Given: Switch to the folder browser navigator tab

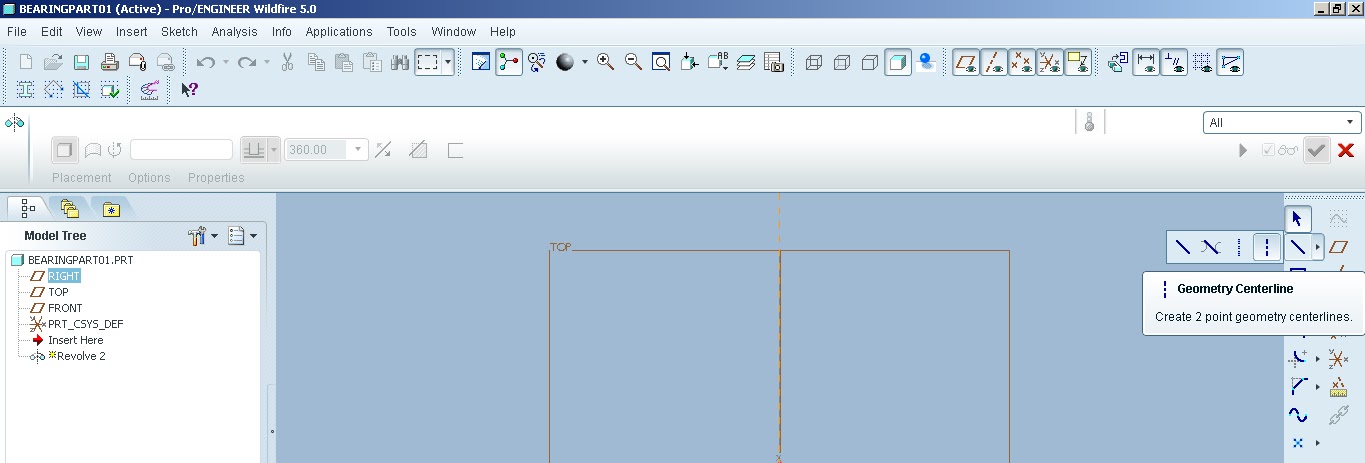Looking at the screenshot, I should 69,208.
